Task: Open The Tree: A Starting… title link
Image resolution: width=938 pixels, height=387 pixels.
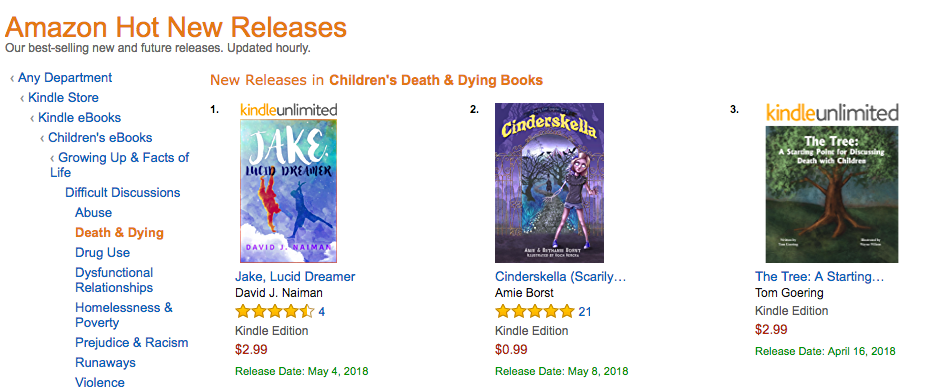Action: [820, 277]
